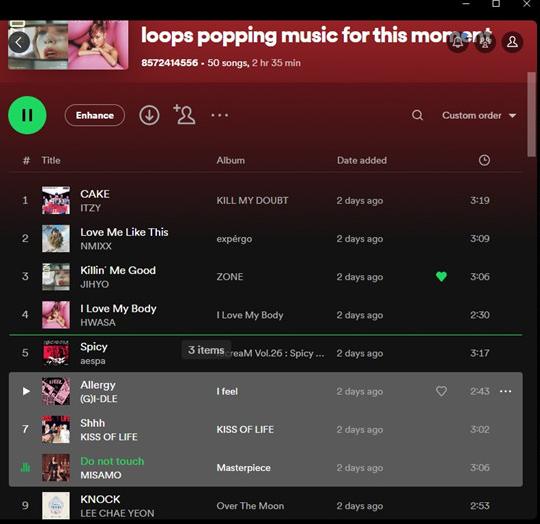Open the I feel album

pyautogui.click(x=227, y=391)
